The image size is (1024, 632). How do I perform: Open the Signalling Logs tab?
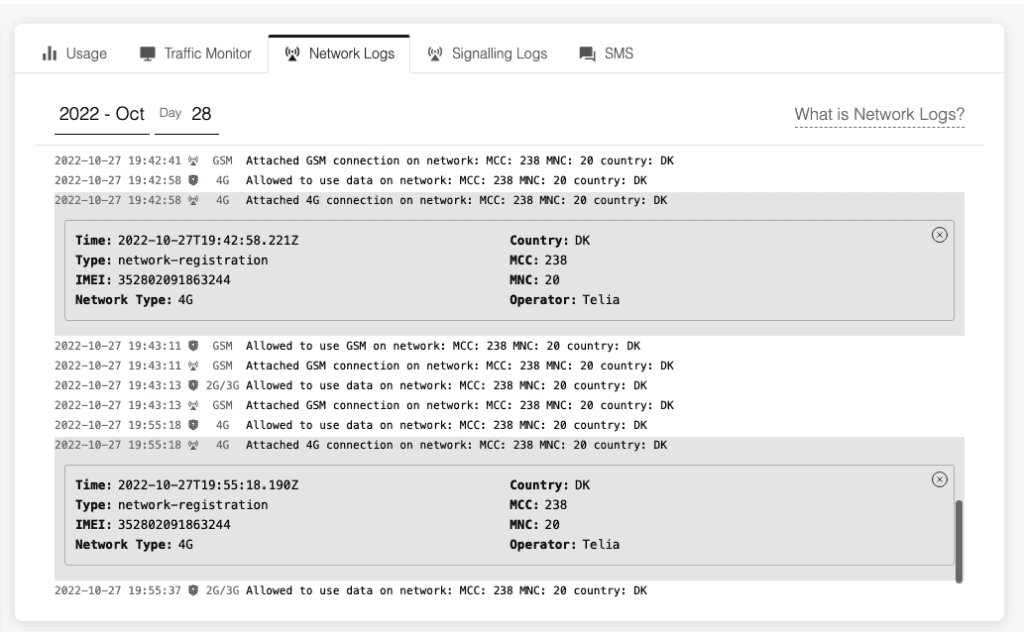pos(487,54)
